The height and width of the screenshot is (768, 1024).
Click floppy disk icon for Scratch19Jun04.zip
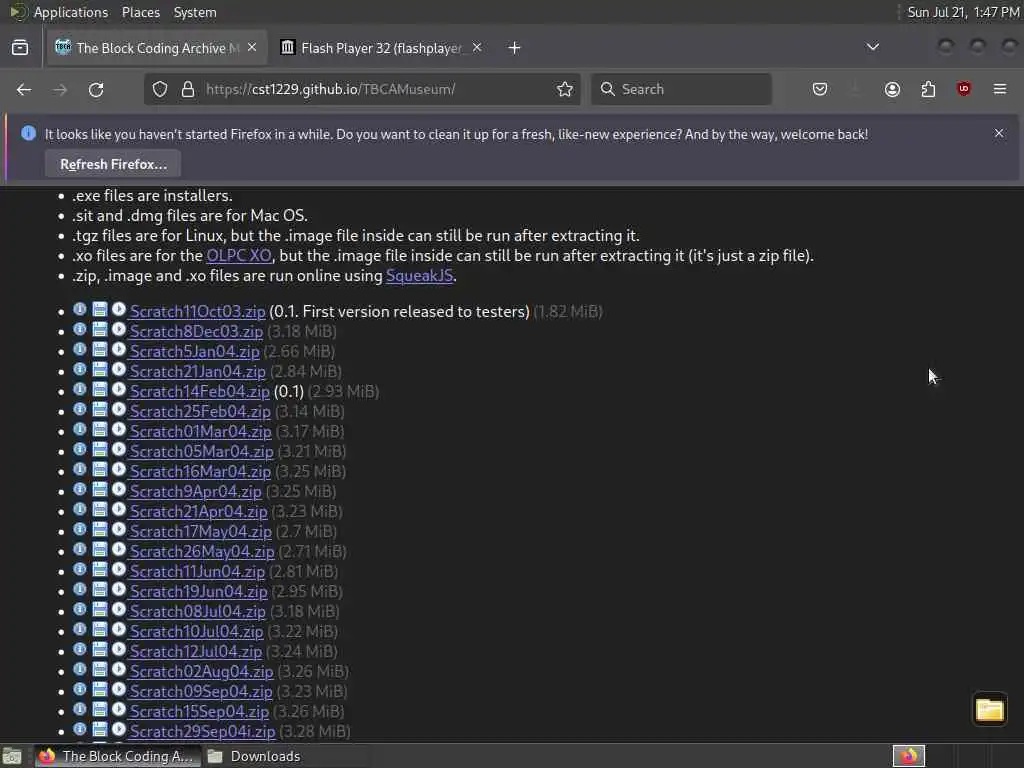click(99, 589)
